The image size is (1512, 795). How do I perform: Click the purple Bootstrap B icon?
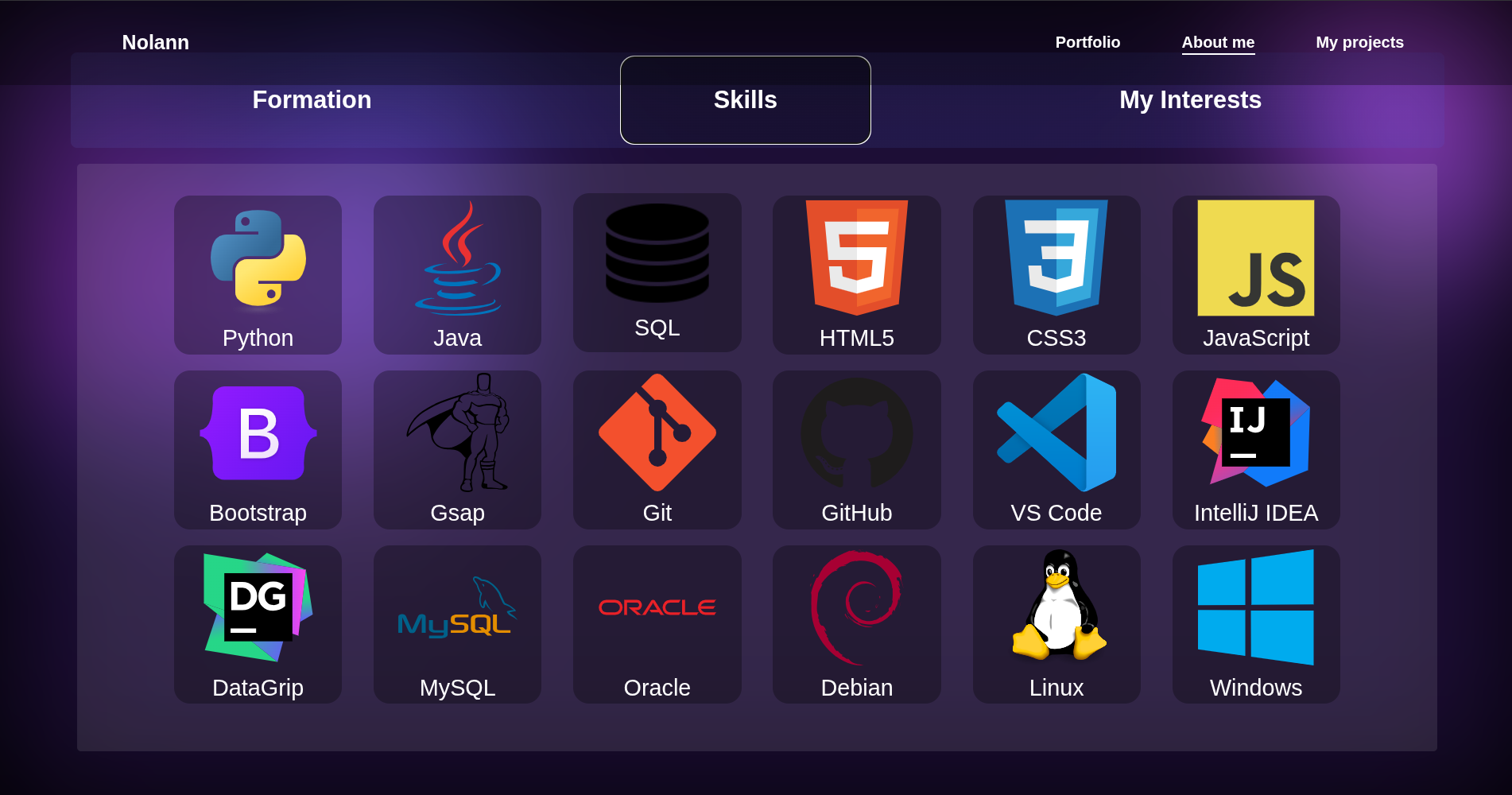coord(258,433)
